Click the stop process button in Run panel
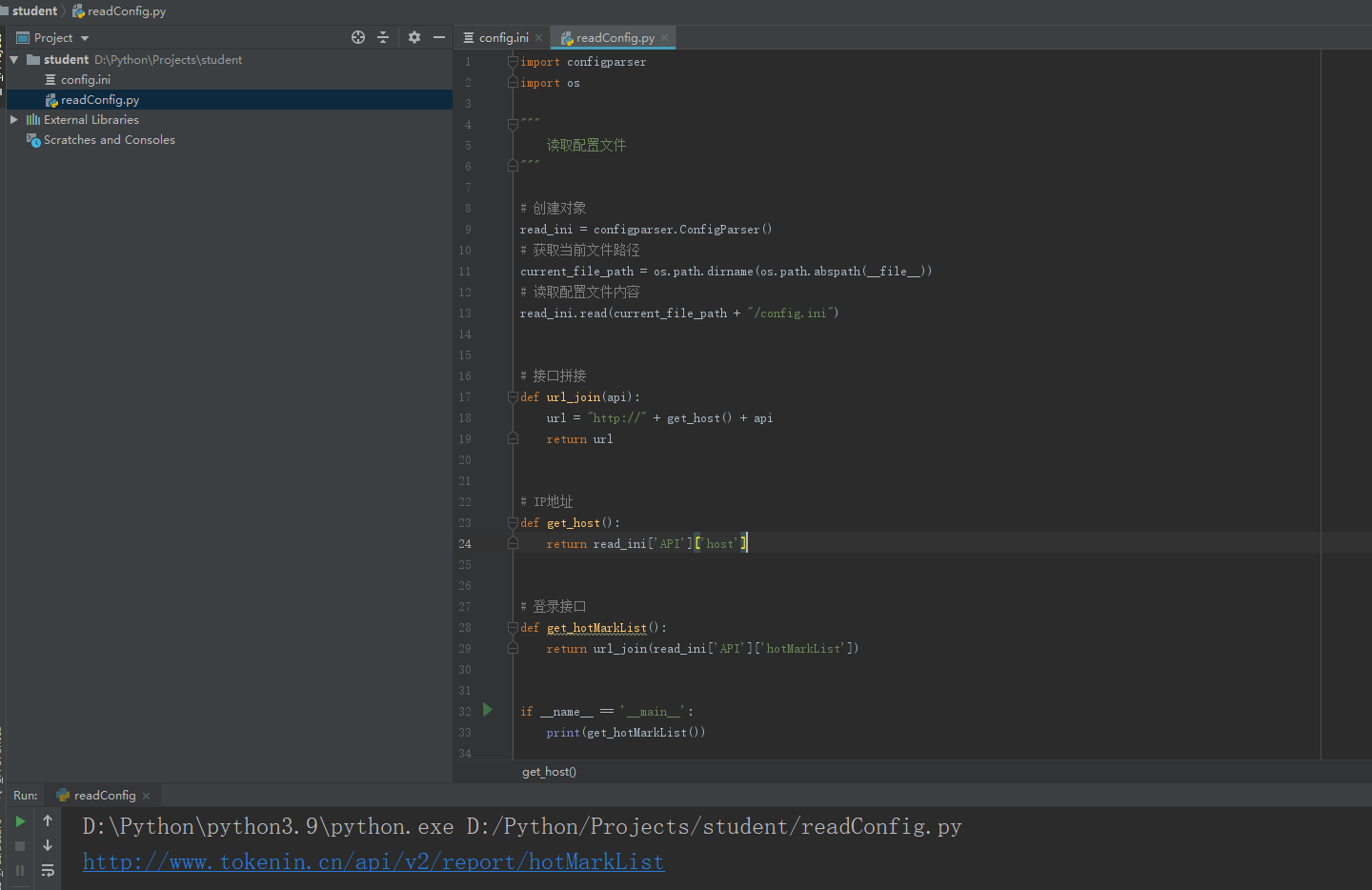 pos(20,846)
